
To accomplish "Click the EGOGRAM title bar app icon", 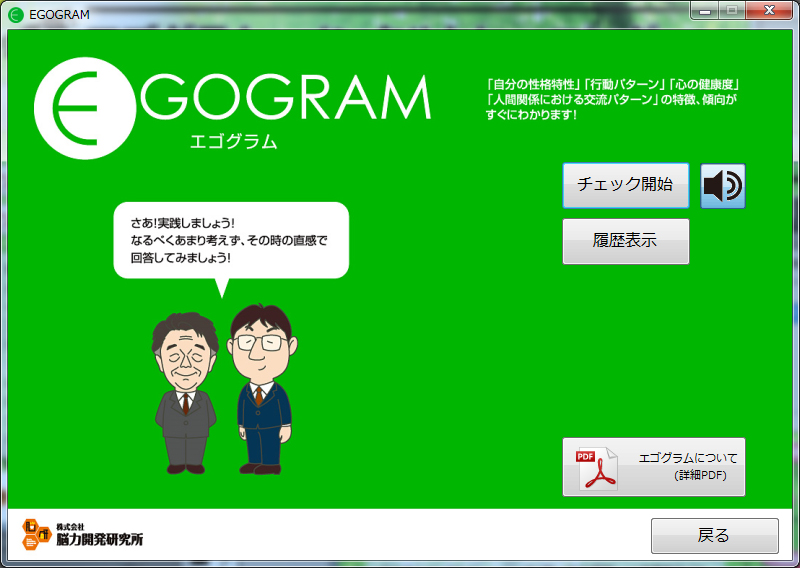I will 16,14.
